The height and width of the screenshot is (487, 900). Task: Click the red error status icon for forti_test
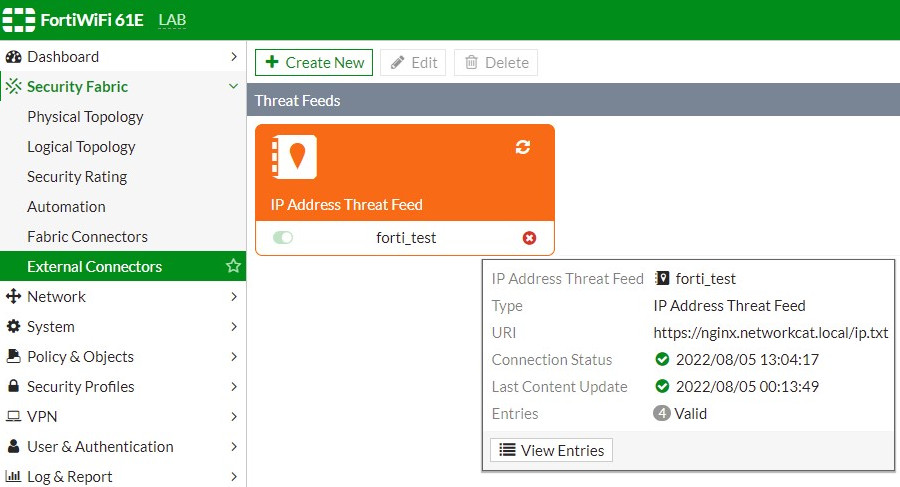(x=529, y=238)
